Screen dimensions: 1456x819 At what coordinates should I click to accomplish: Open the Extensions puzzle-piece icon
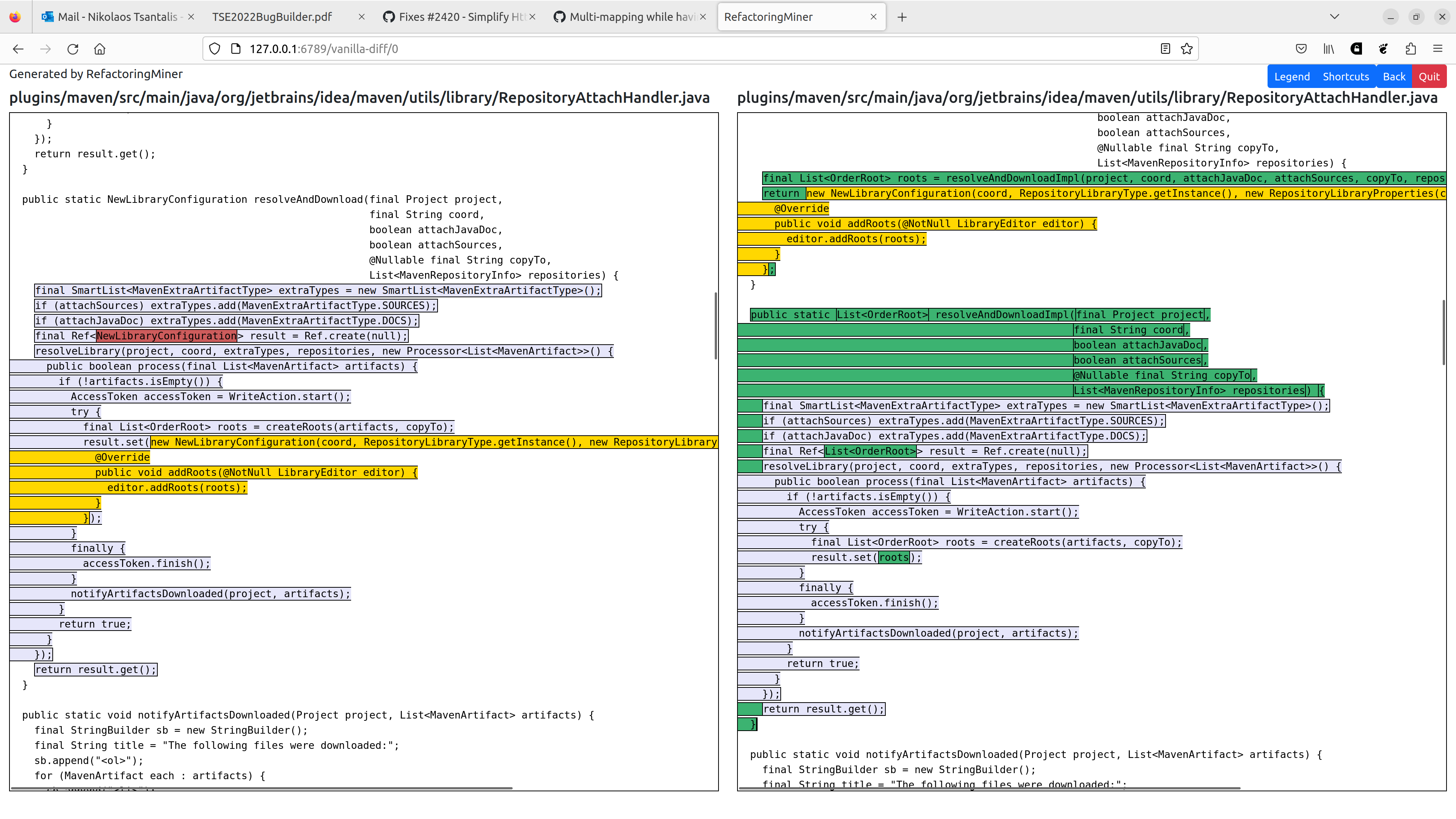click(x=1410, y=49)
